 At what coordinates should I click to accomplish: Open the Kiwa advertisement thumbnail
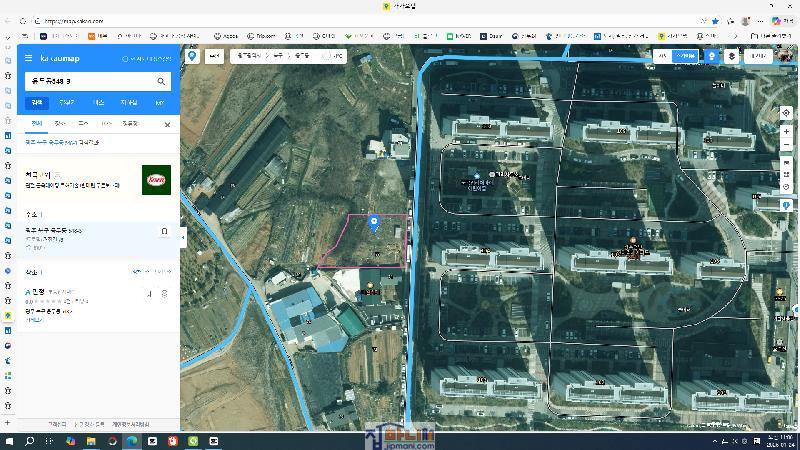pos(156,180)
